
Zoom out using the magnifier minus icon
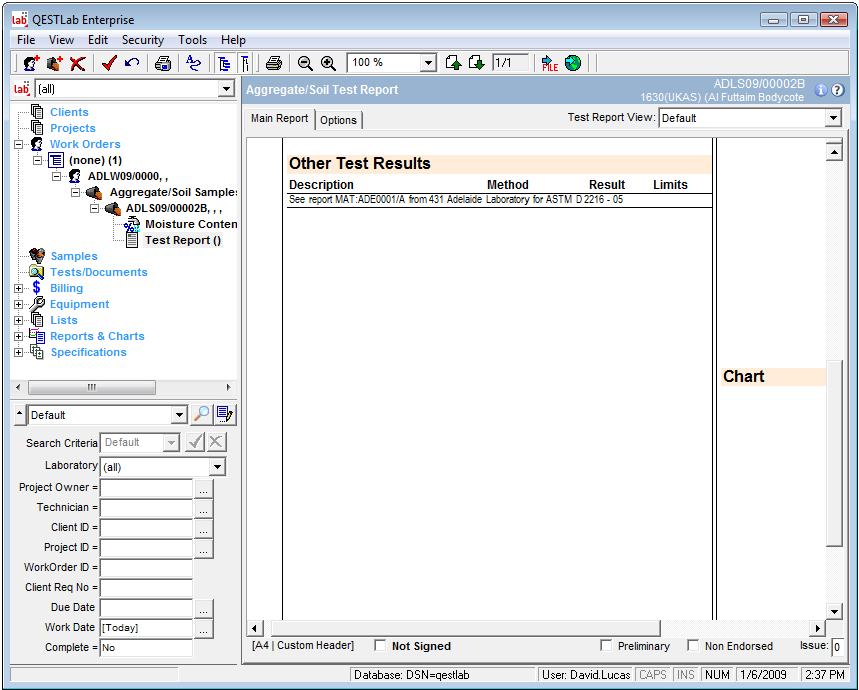305,63
